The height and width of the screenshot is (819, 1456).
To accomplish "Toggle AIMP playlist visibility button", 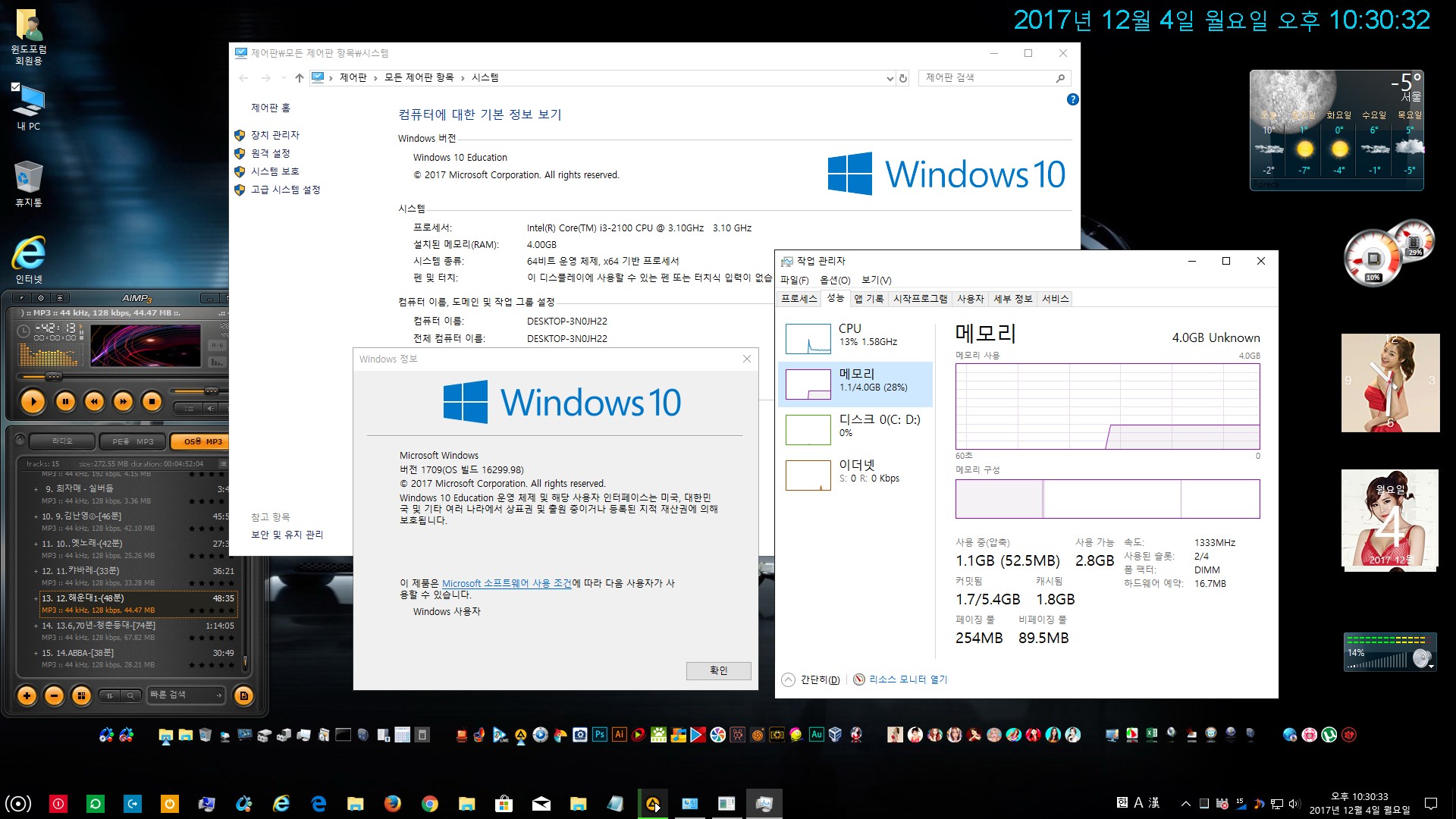I will coord(190,408).
